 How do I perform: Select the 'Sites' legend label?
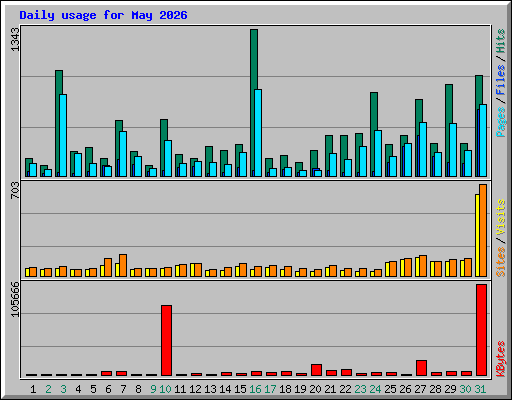pyautogui.click(x=500, y=262)
